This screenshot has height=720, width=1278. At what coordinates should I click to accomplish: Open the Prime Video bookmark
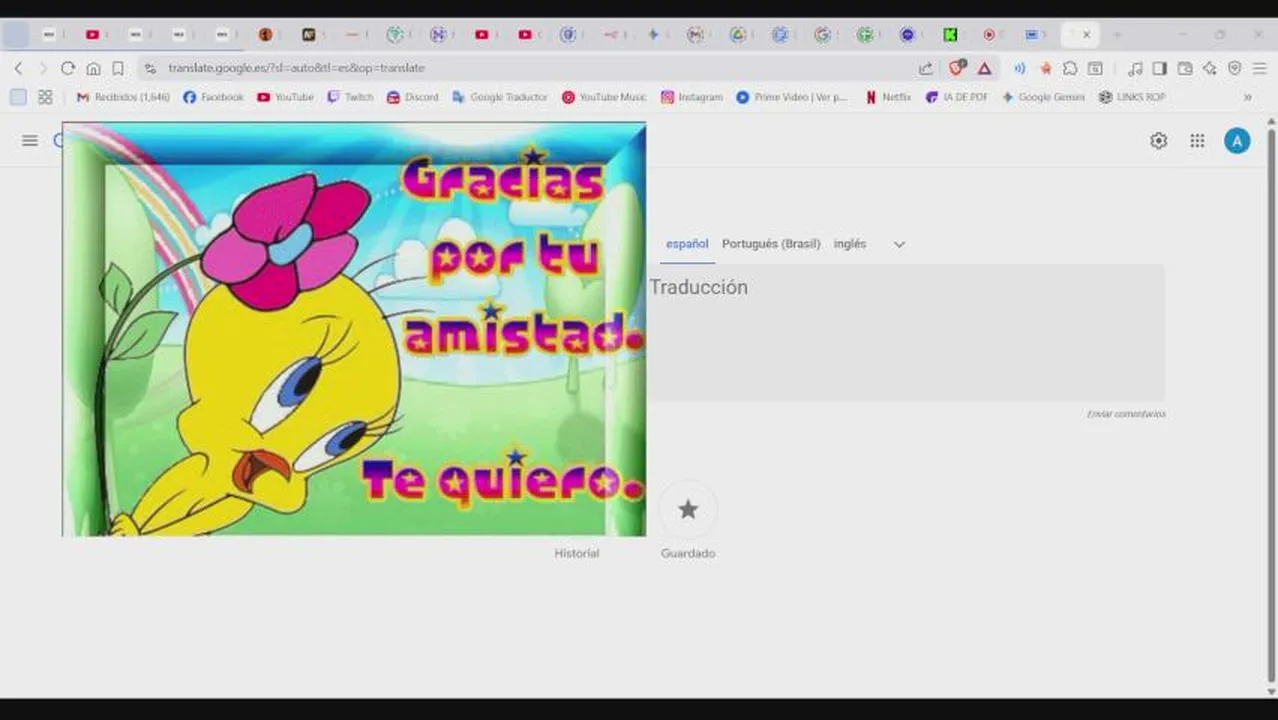click(x=792, y=97)
